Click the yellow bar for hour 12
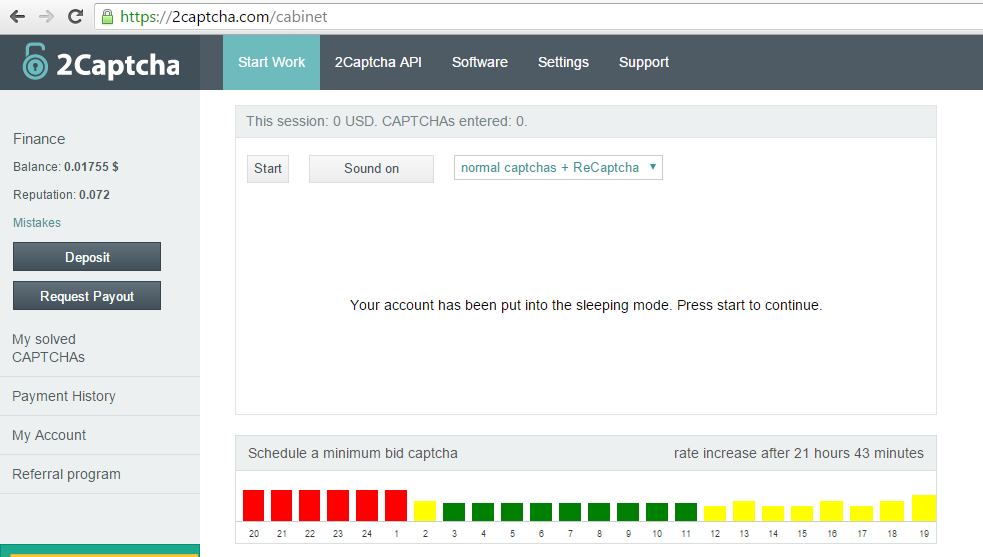Screen dimensions: 983x557 715,513
